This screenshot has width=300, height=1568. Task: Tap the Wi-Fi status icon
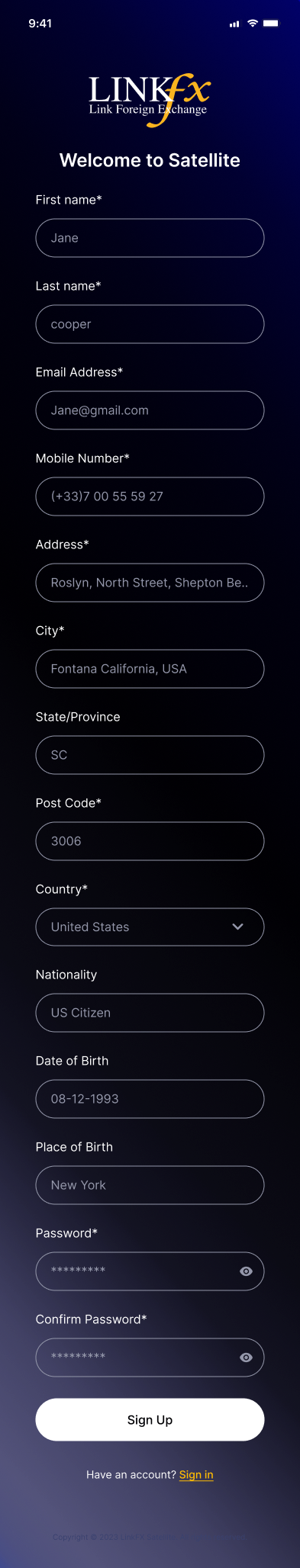(253, 24)
